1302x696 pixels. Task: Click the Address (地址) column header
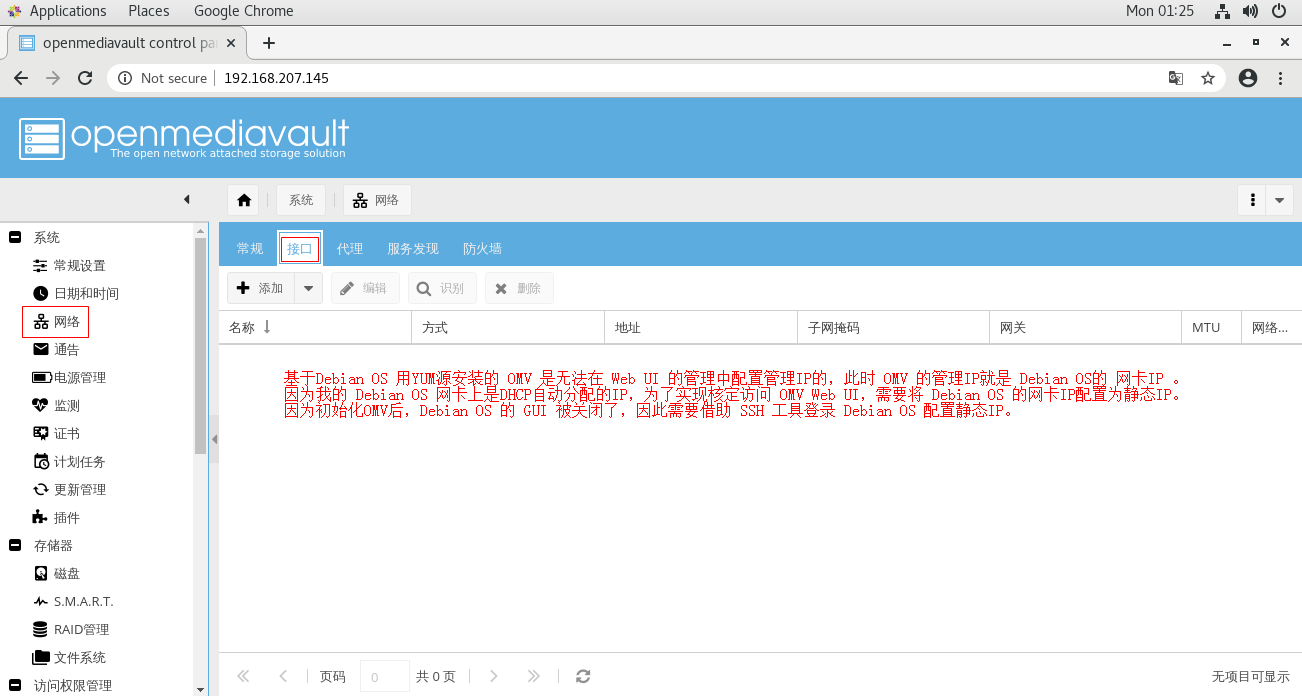[701, 327]
